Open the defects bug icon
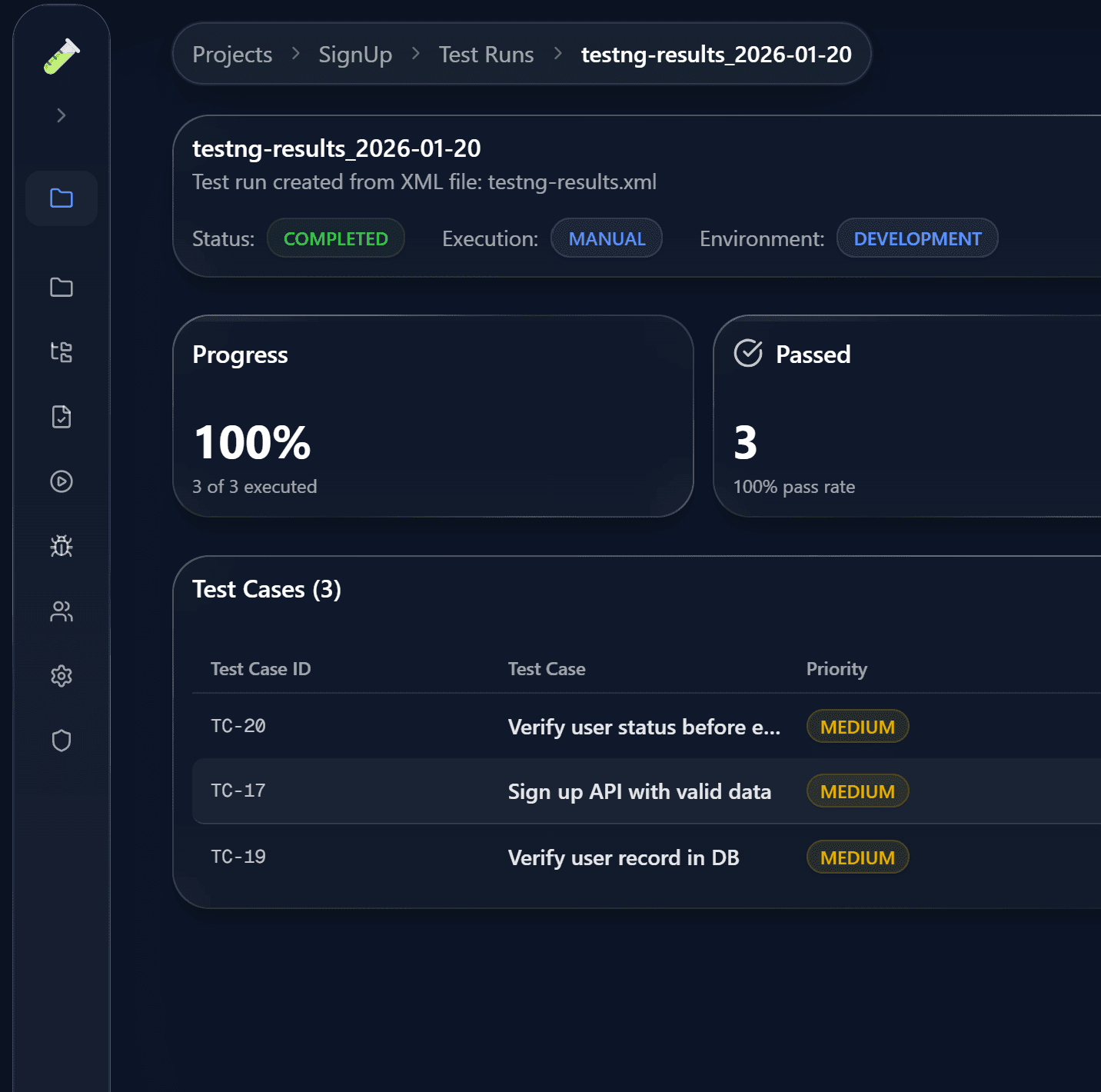Viewport: 1101px width, 1092px height. 62,547
